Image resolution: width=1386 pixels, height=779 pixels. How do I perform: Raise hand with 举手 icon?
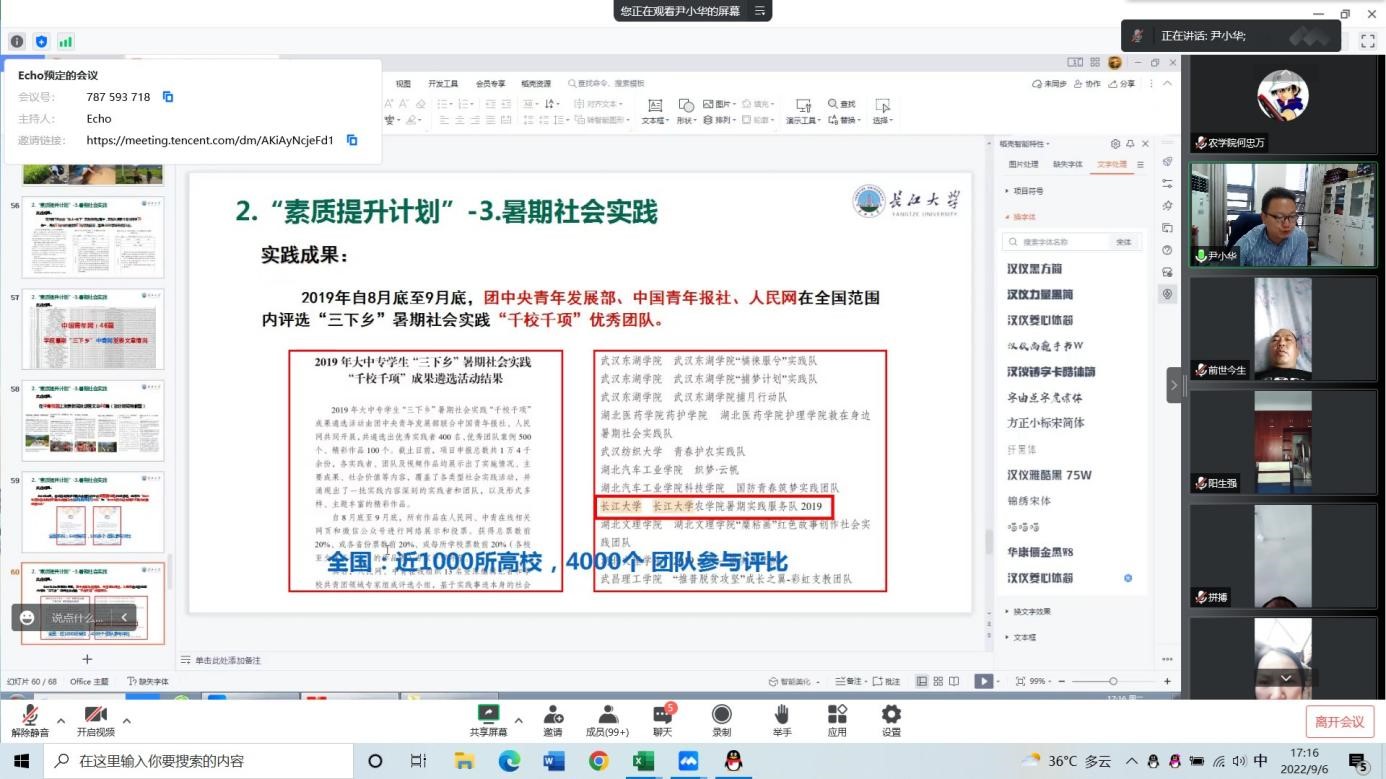781,721
